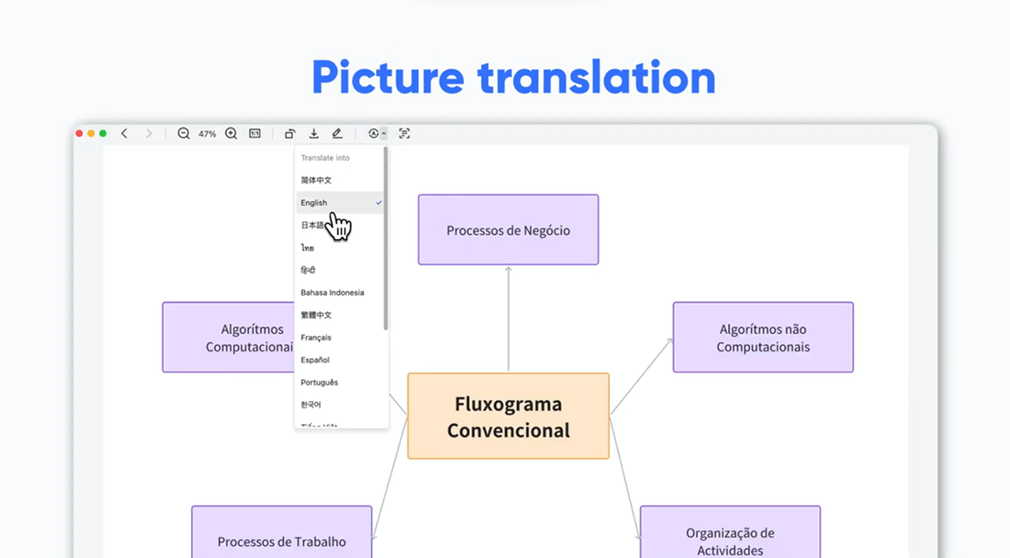This screenshot has width=1010, height=558.
Task: Go back with the left arrow
Action: point(124,134)
